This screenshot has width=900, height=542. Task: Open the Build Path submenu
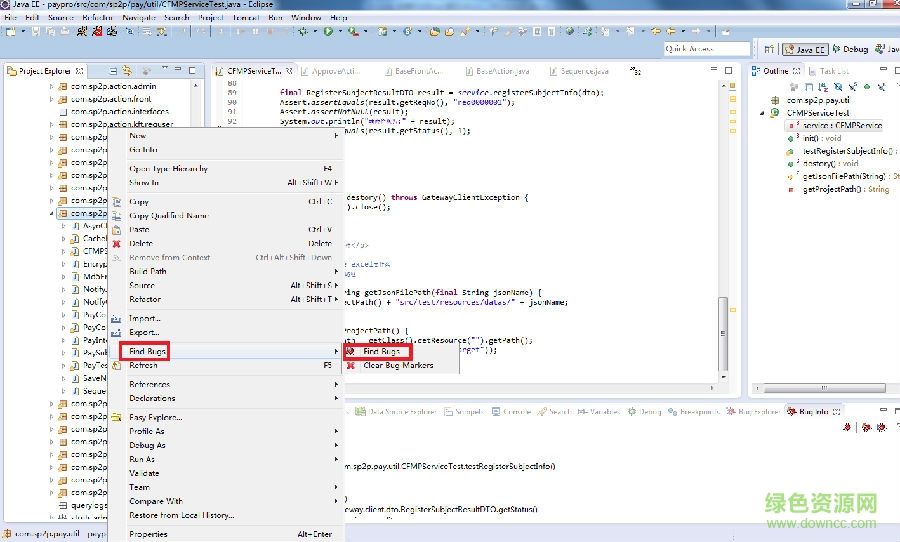148,271
